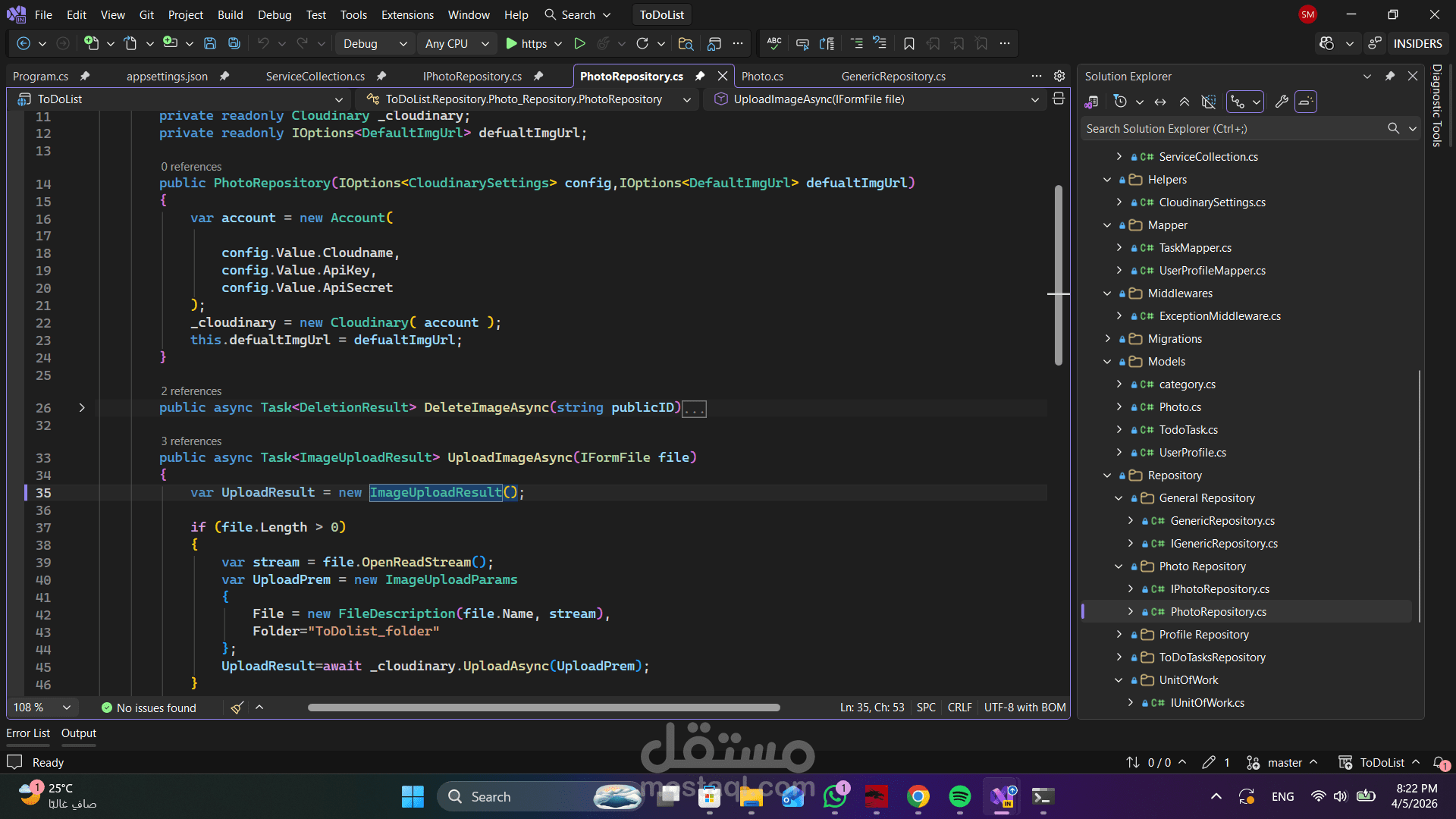Unpin the PhotoRepository.cs tab pin
Viewport: 1456px width, 819px height.
(x=700, y=77)
